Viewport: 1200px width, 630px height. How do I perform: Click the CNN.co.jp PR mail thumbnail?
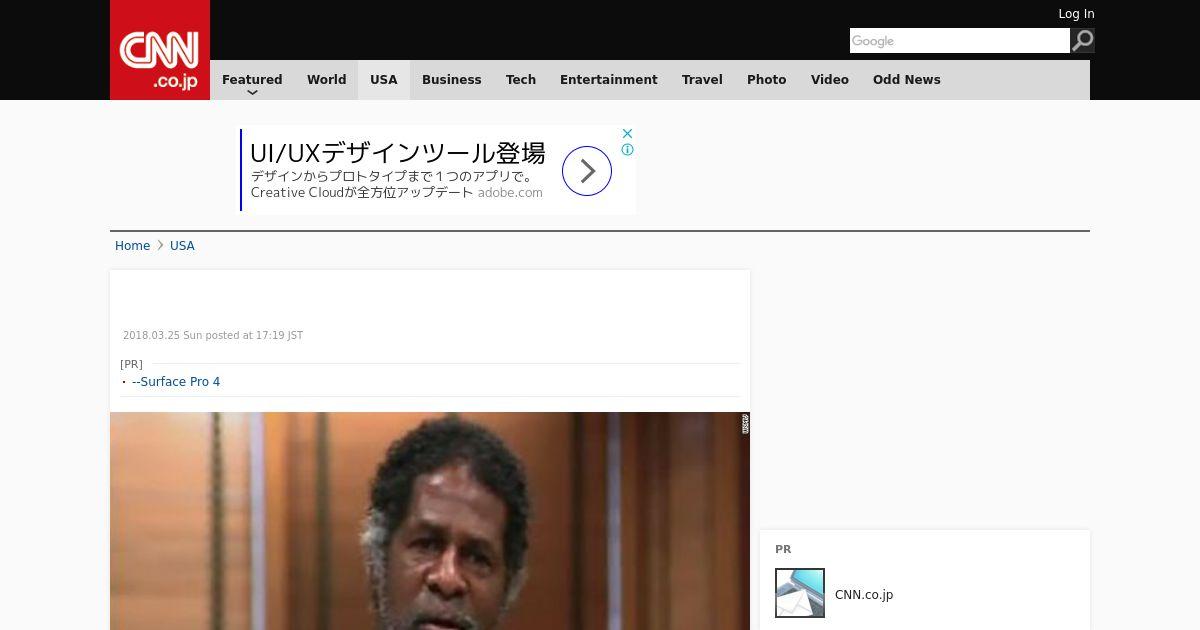pos(800,593)
